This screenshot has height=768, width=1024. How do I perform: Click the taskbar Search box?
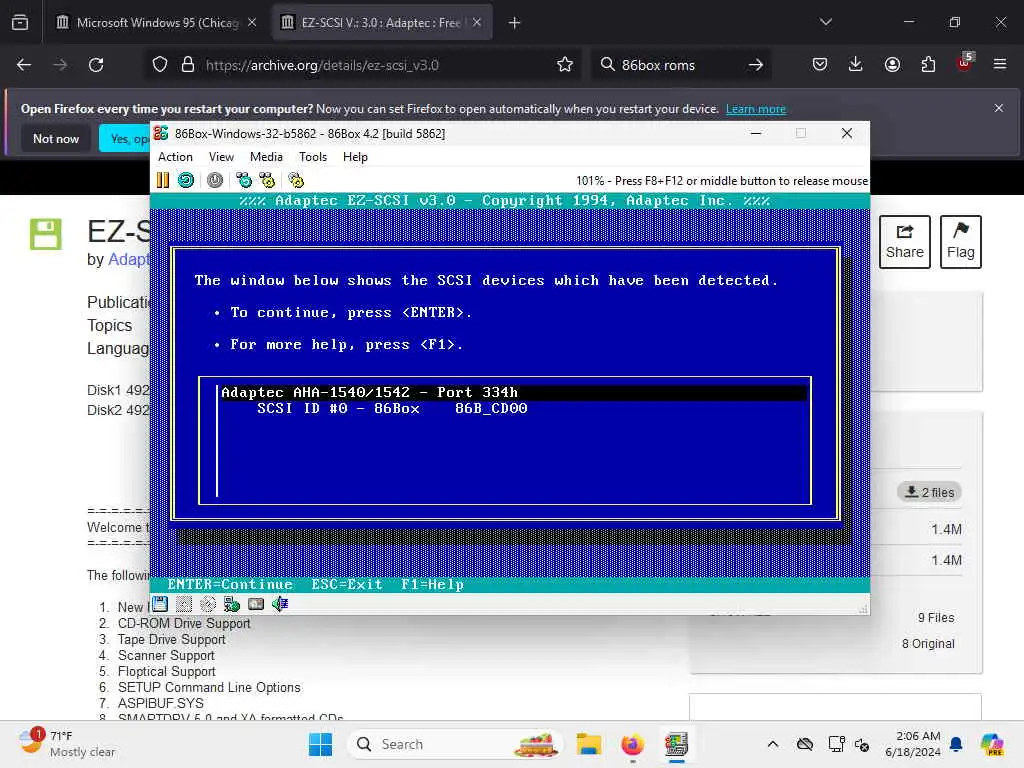tap(455, 744)
